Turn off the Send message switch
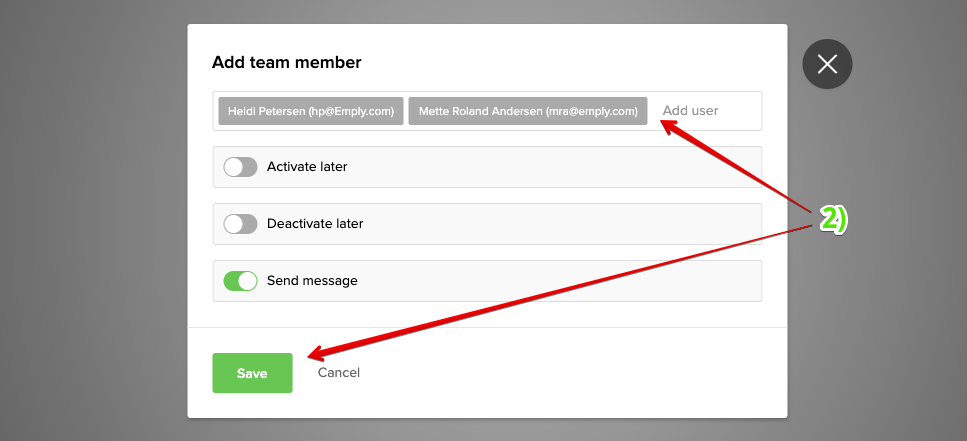967x441 pixels. tap(240, 281)
